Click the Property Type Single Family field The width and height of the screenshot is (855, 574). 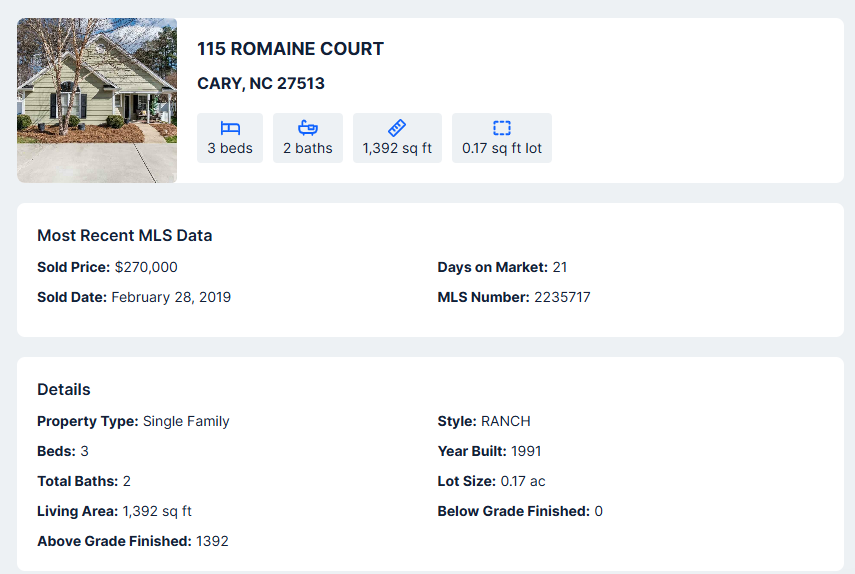(x=133, y=421)
